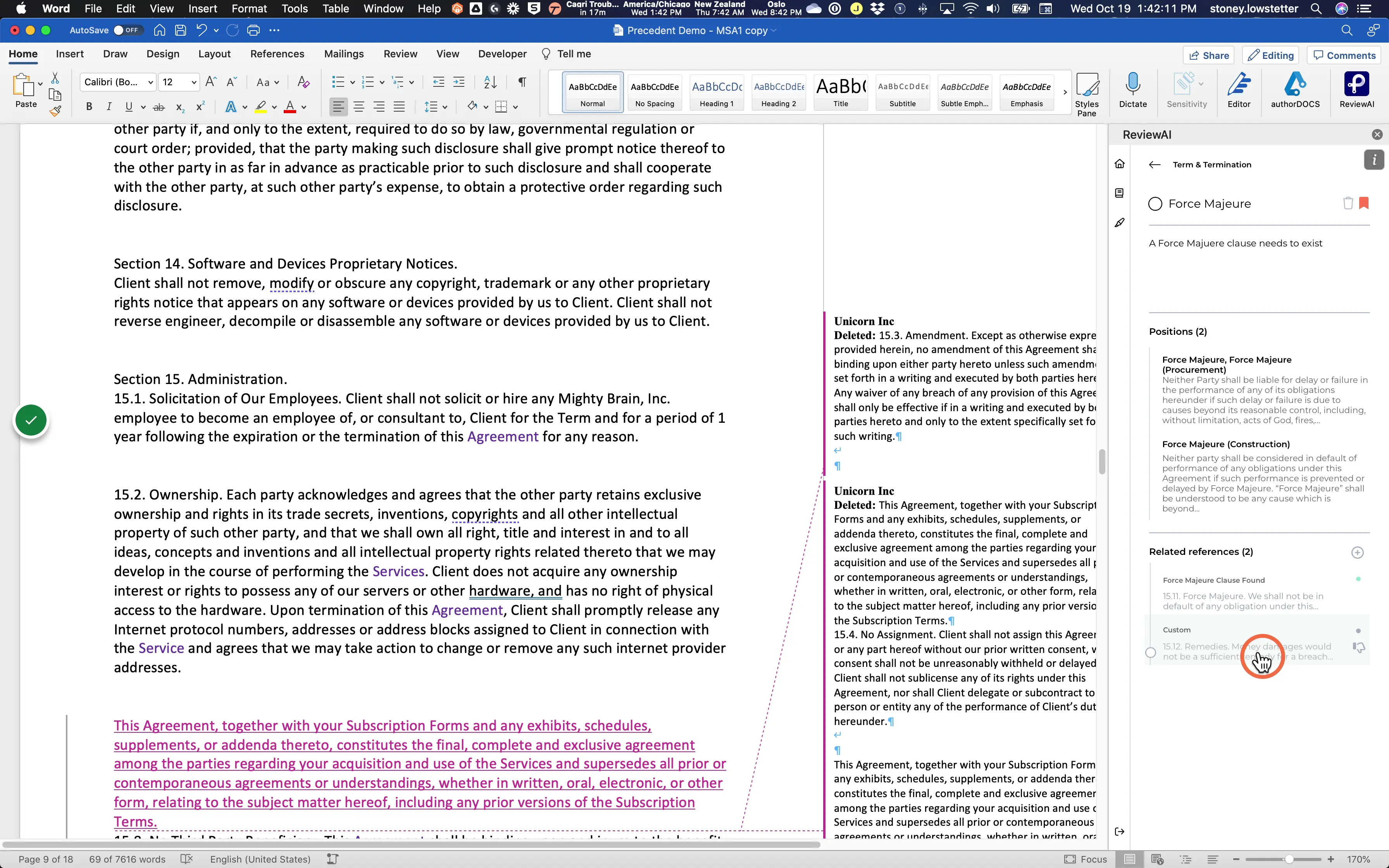Click the ReviewAI logout icon at panel bottom

click(x=1119, y=831)
